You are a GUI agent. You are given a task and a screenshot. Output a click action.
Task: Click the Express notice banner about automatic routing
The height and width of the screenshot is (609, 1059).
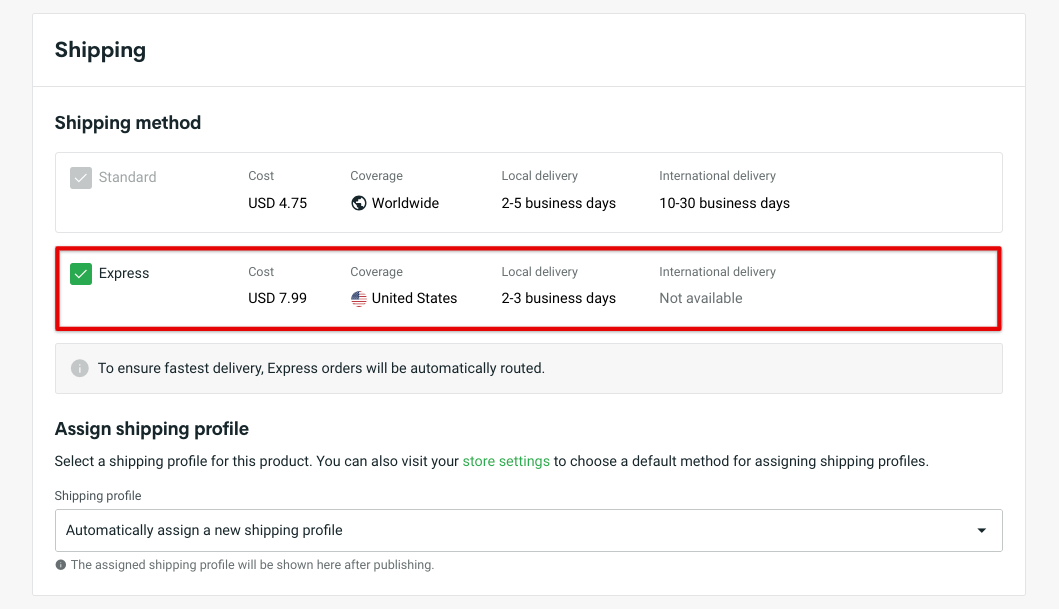pos(528,368)
